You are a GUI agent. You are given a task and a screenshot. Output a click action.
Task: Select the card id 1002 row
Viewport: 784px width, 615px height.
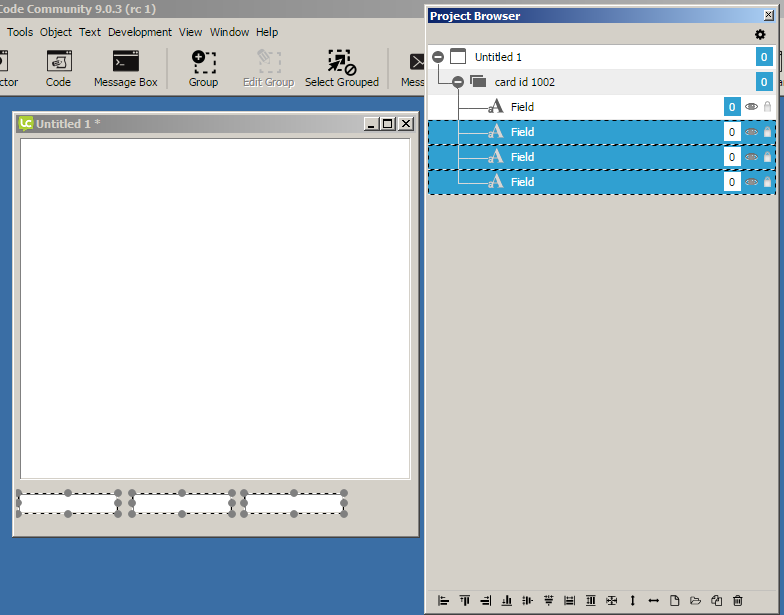602,82
